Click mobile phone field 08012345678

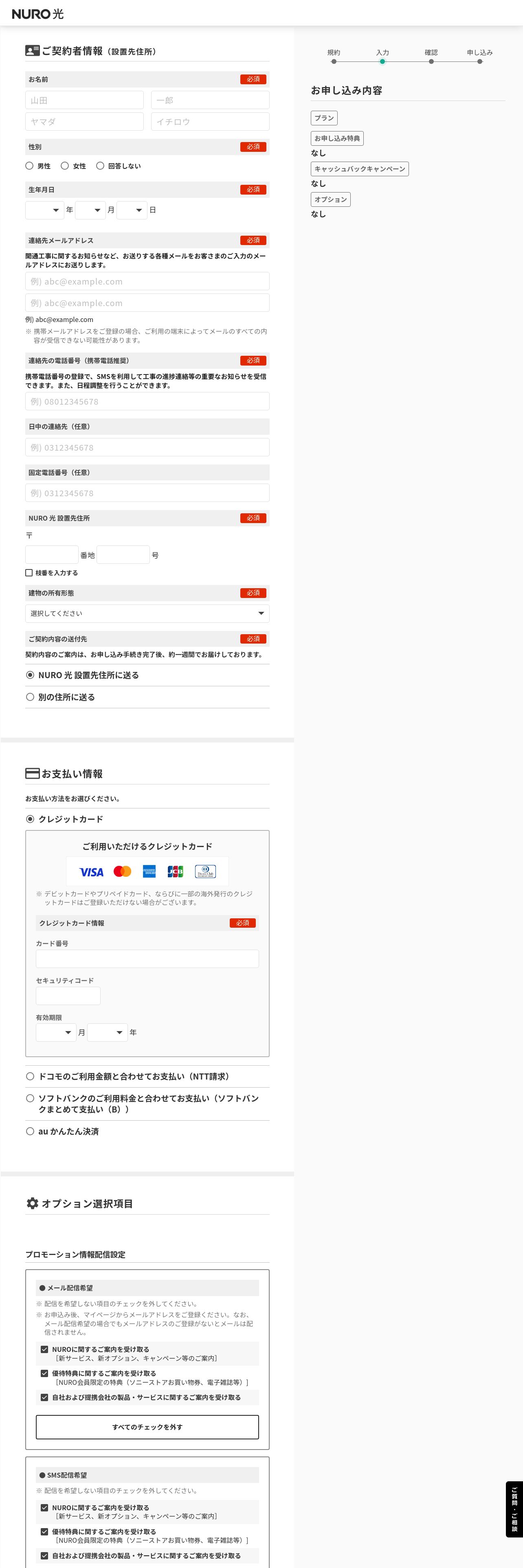[x=147, y=401]
